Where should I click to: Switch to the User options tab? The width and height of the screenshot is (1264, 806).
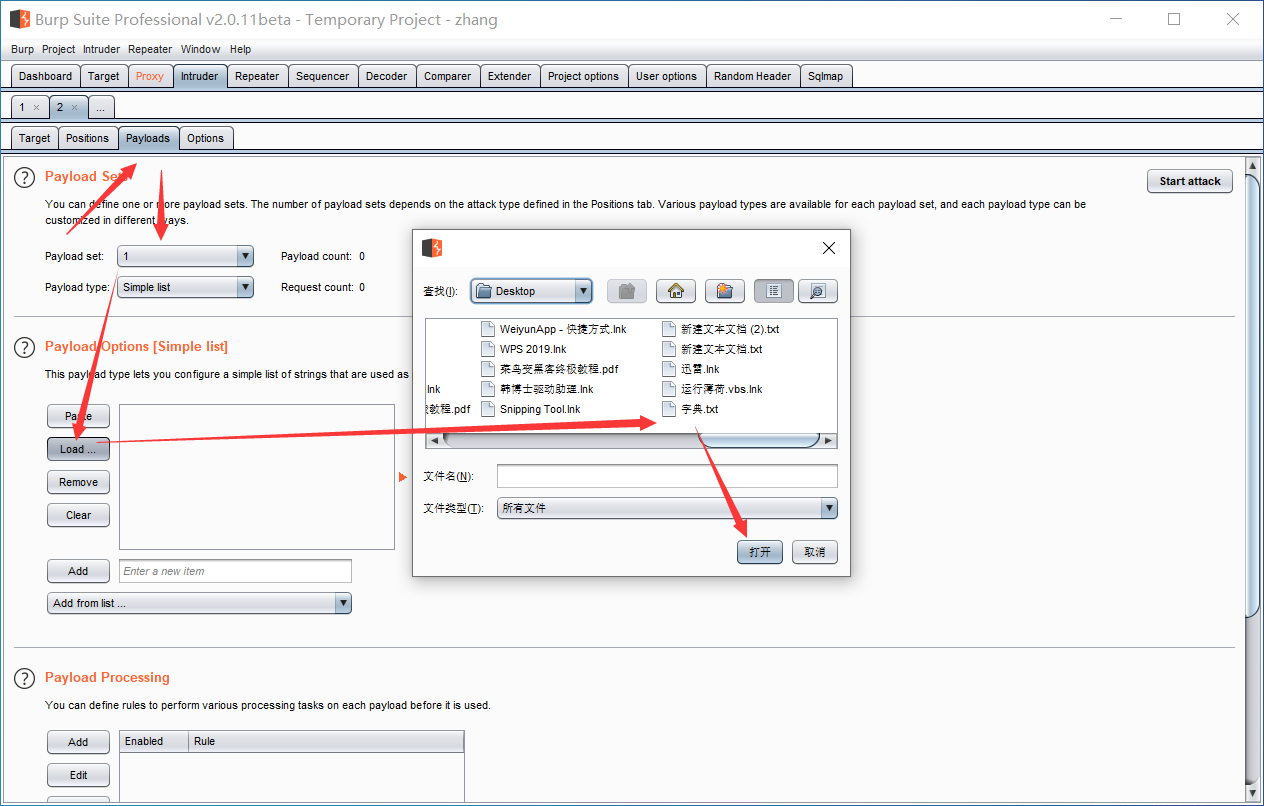click(667, 76)
